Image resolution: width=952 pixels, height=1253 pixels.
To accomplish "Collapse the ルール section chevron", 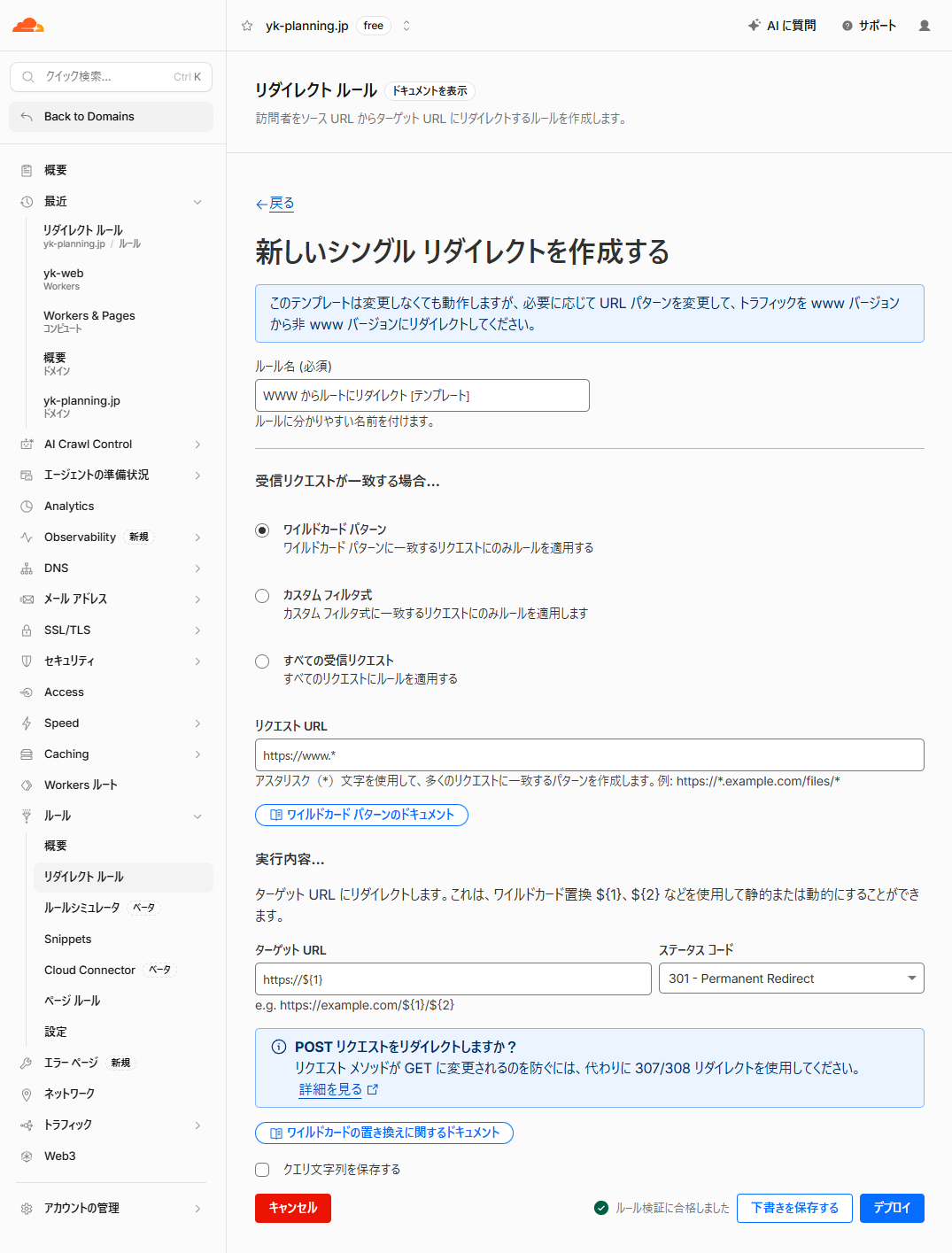I will coord(197,816).
